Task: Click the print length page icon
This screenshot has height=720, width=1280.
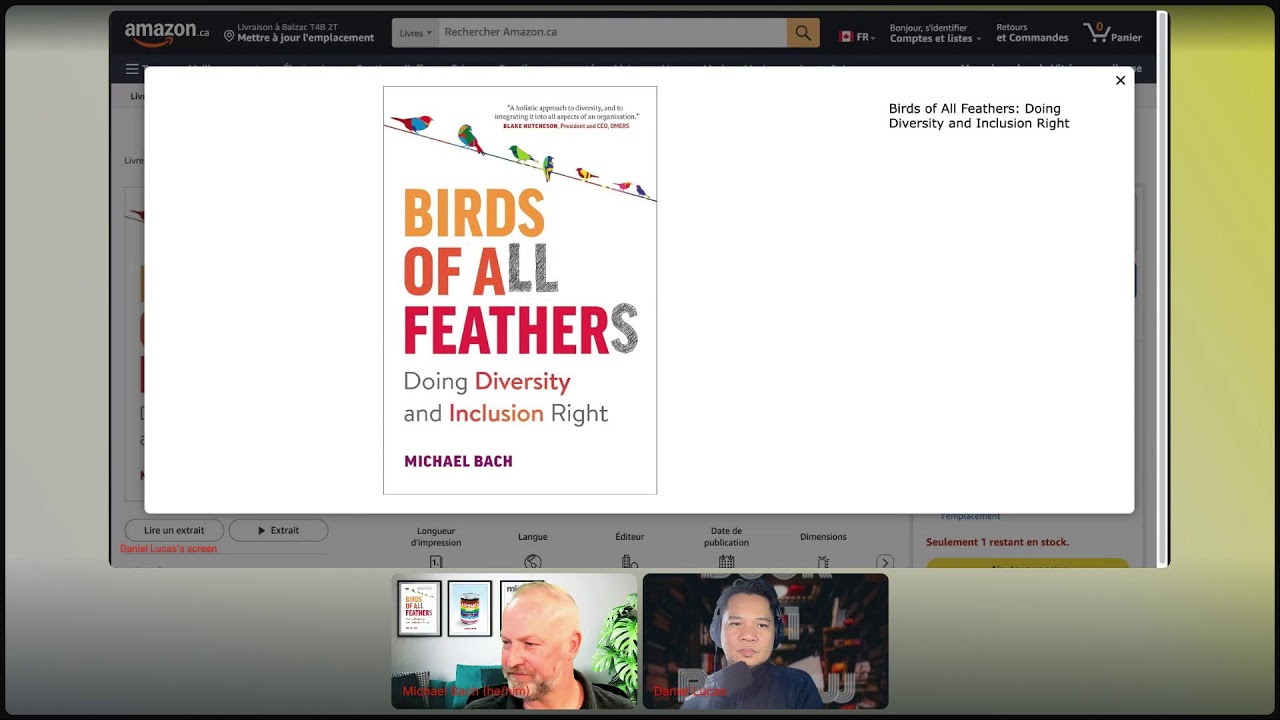Action: [x=436, y=562]
